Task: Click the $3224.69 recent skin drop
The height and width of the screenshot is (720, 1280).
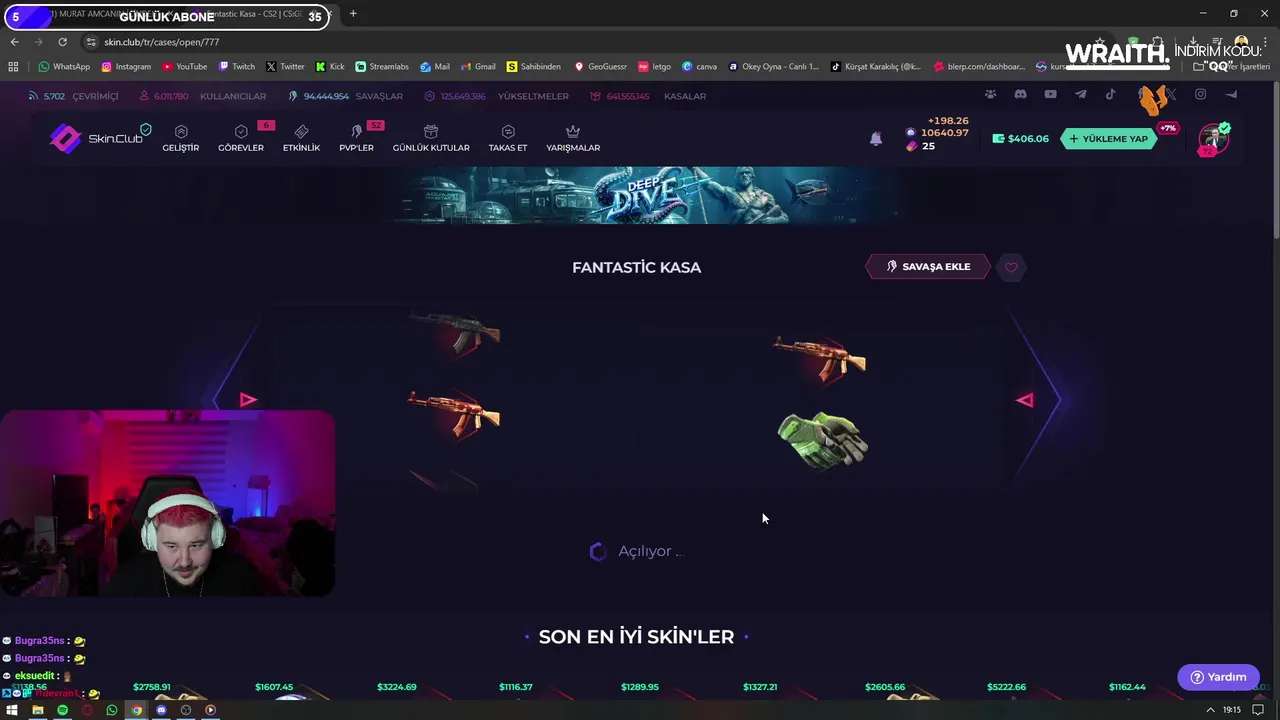Action: [396, 690]
